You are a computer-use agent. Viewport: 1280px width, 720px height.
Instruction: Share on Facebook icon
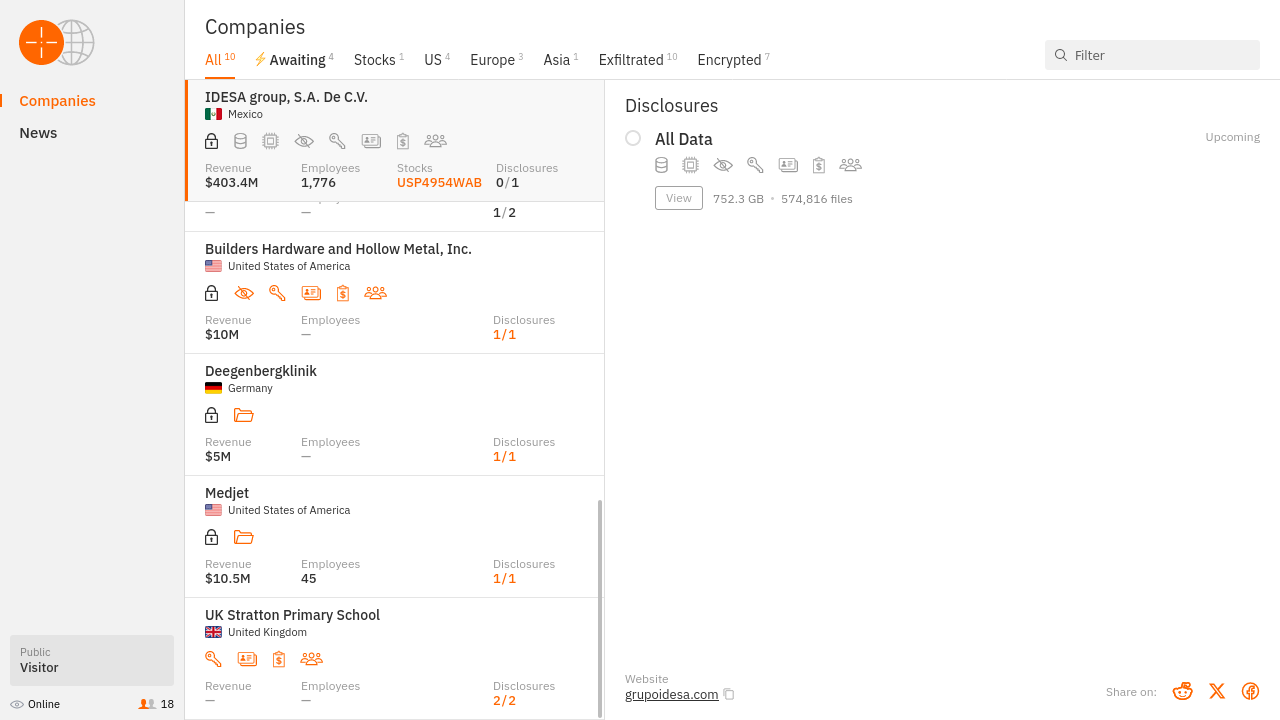(1250, 691)
